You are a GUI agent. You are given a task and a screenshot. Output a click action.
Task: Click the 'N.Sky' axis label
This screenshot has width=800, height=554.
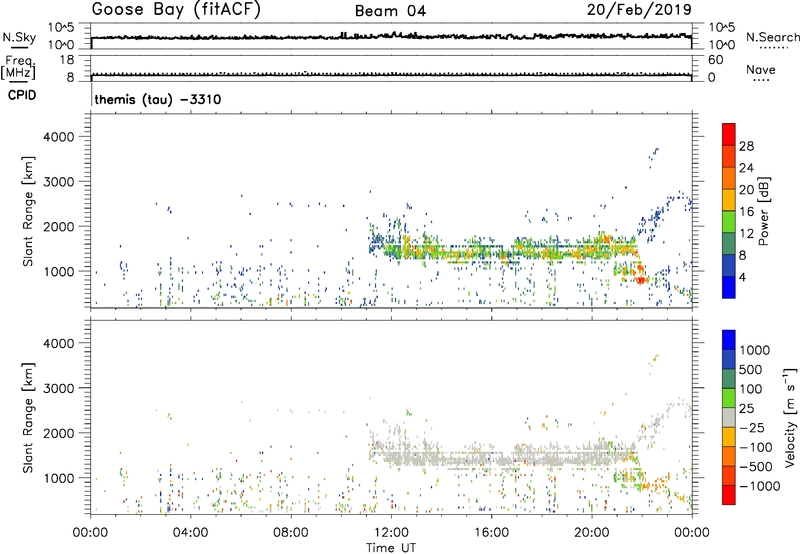(x=19, y=37)
